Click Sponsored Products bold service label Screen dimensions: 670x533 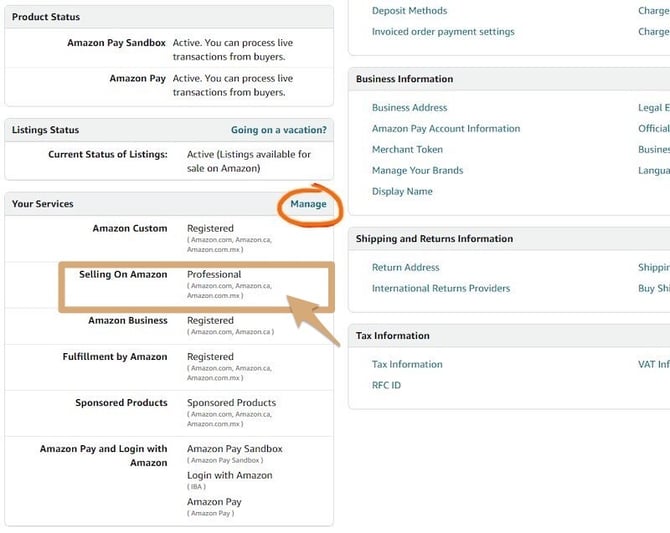[x=121, y=403]
